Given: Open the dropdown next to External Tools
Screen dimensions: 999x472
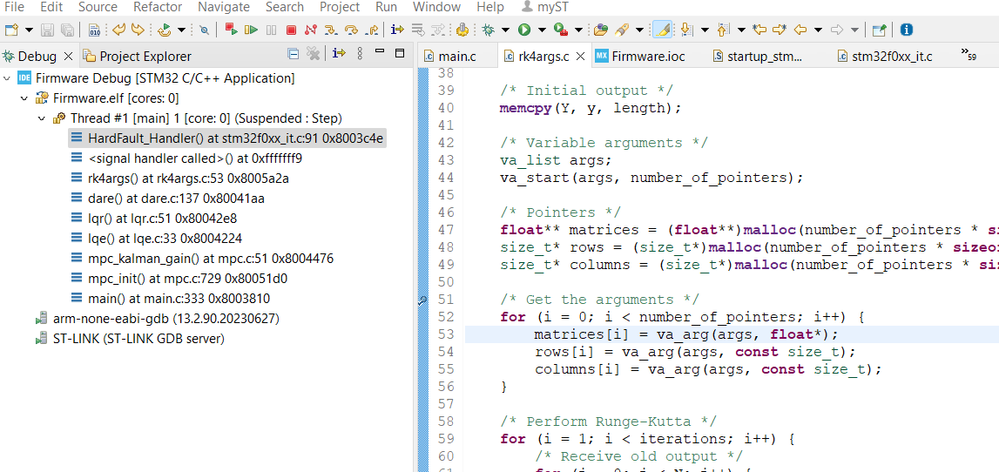Looking at the screenshot, I should click(x=579, y=30).
